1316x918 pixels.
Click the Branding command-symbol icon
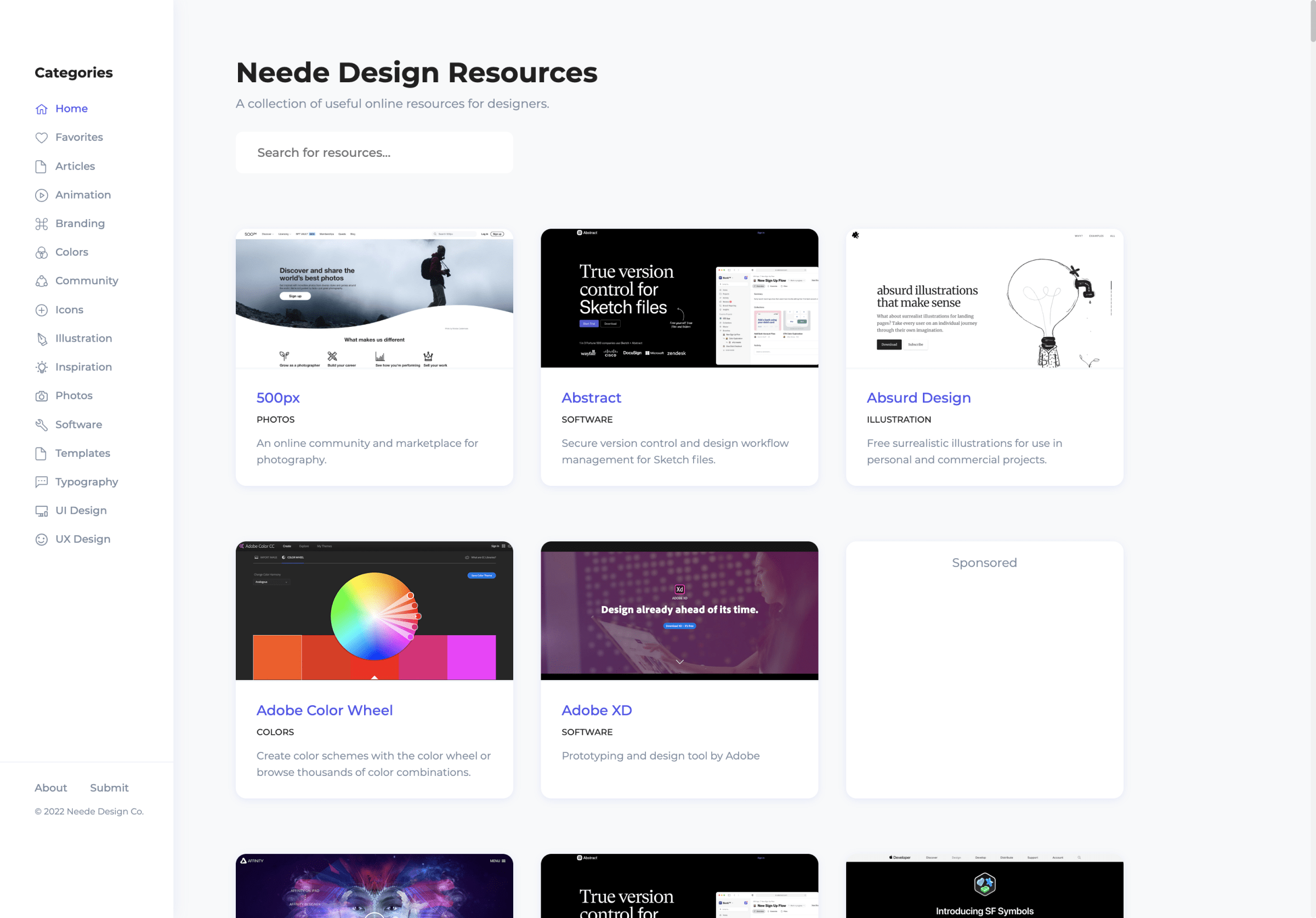coord(41,224)
